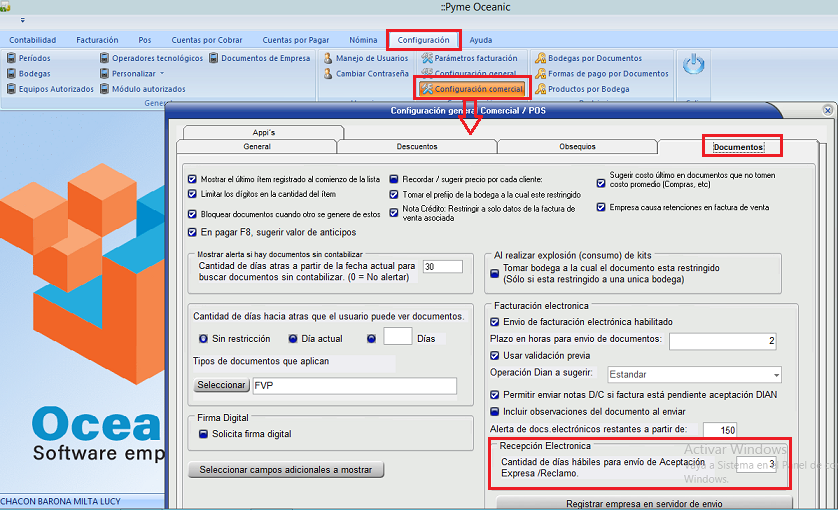Toggle 'Bloquear documentos cuando otro se genere' checkbox
This screenshot has height=510, width=838.
[193, 214]
